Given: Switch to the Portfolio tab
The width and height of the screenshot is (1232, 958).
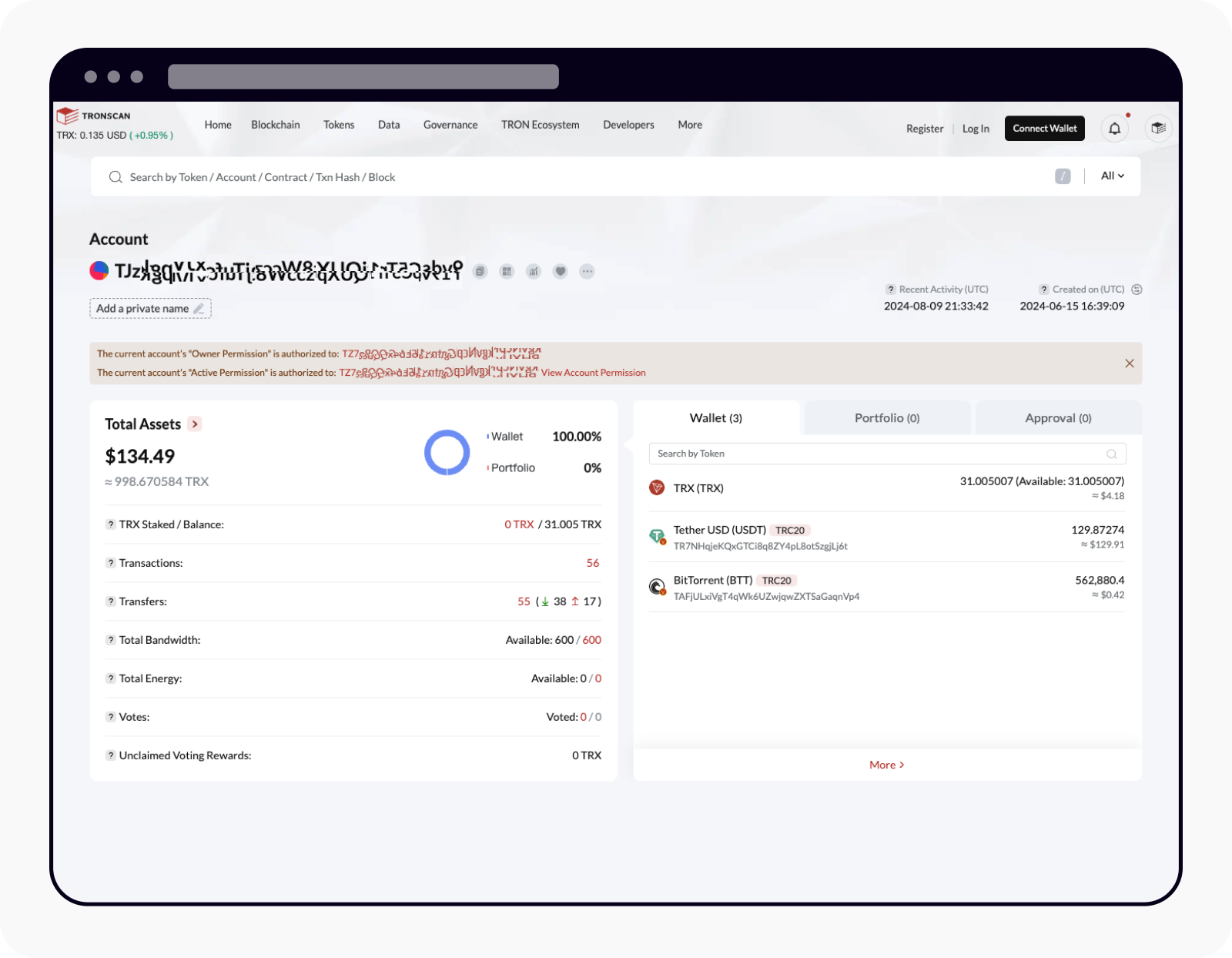Looking at the screenshot, I should [886, 417].
